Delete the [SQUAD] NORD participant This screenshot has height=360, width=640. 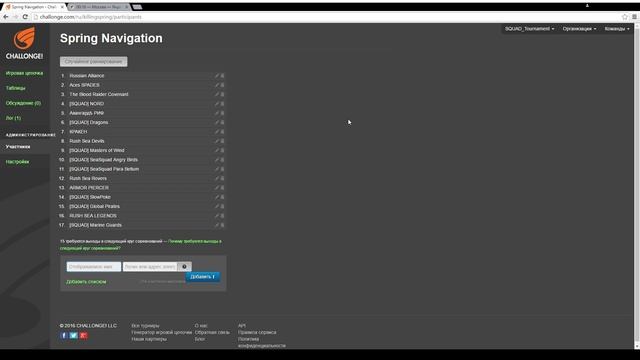coord(222,104)
